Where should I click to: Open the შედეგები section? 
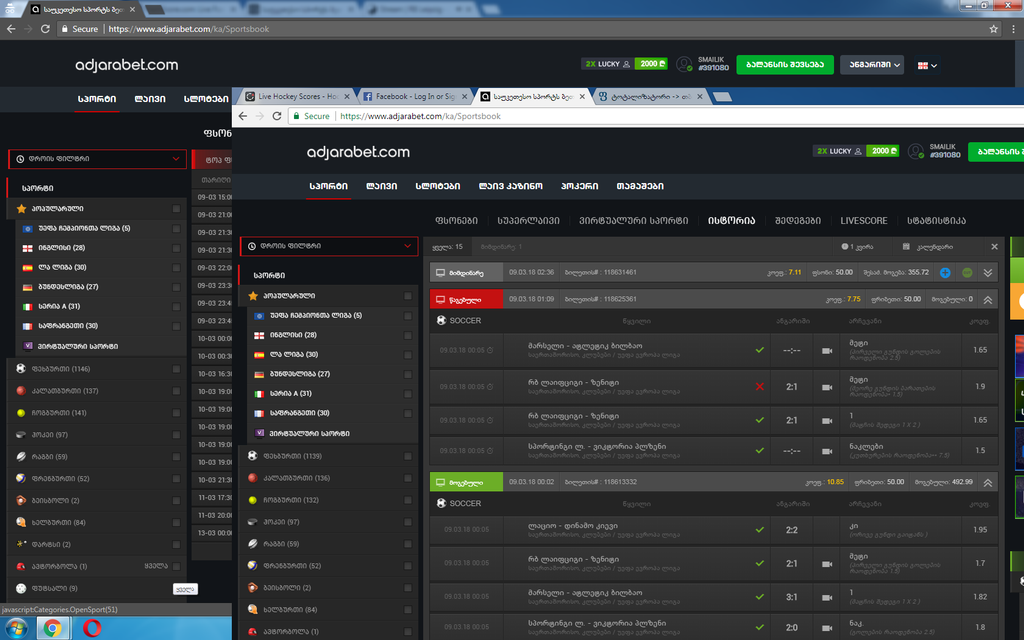[x=797, y=221]
